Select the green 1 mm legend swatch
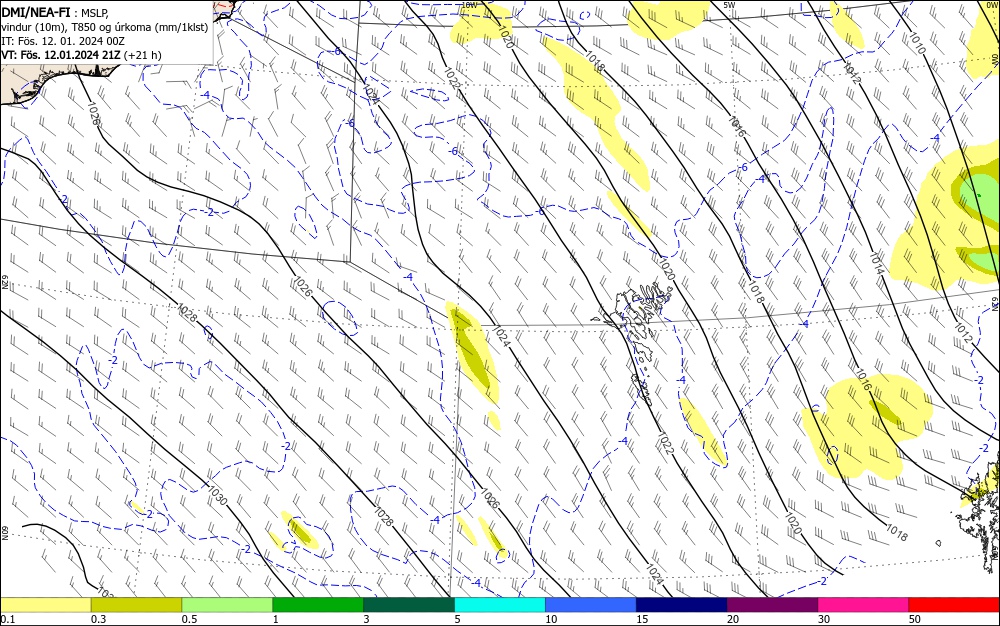 (x=318, y=605)
